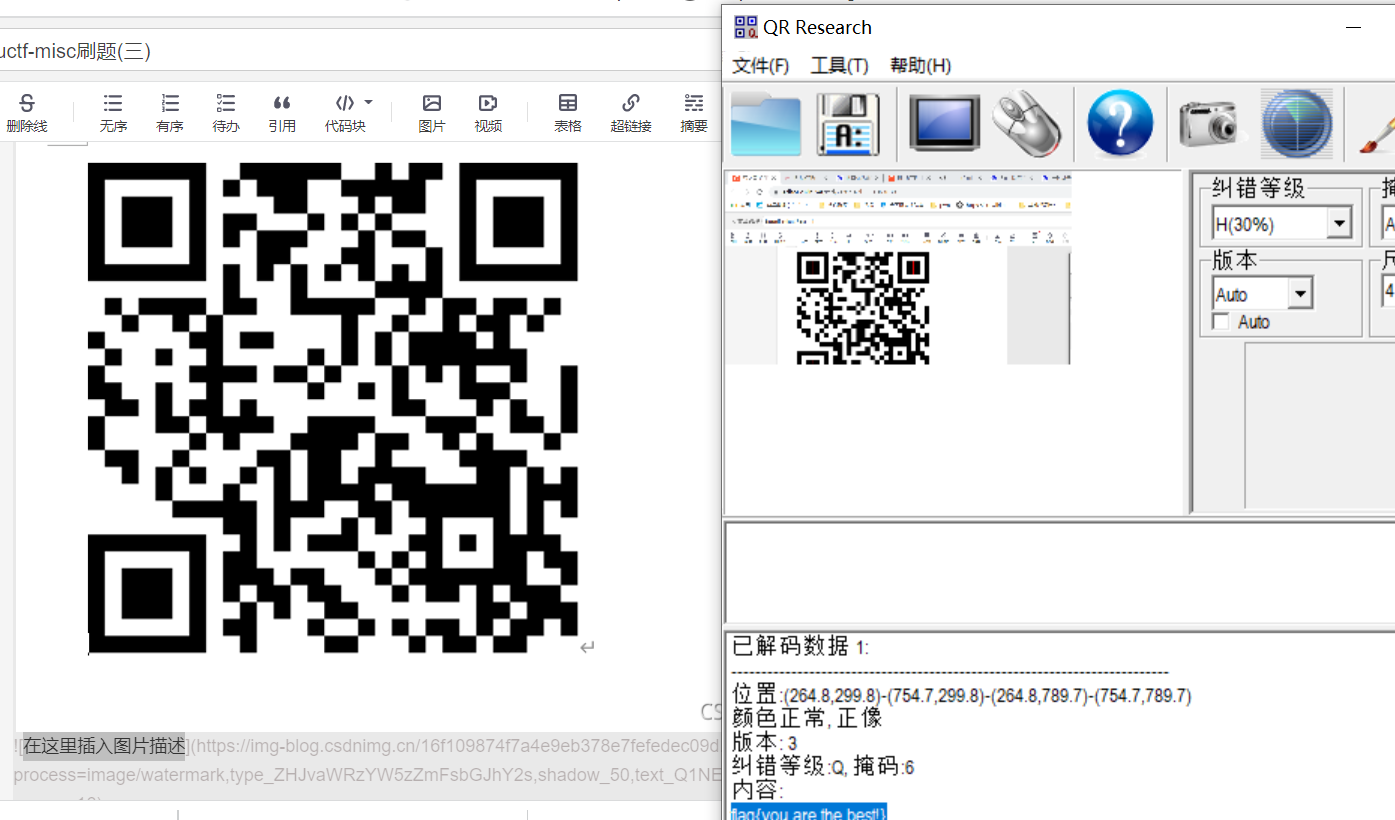This screenshot has height=820, width=1395.
Task: Click the large QR code image in editor
Action: click(333, 408)
